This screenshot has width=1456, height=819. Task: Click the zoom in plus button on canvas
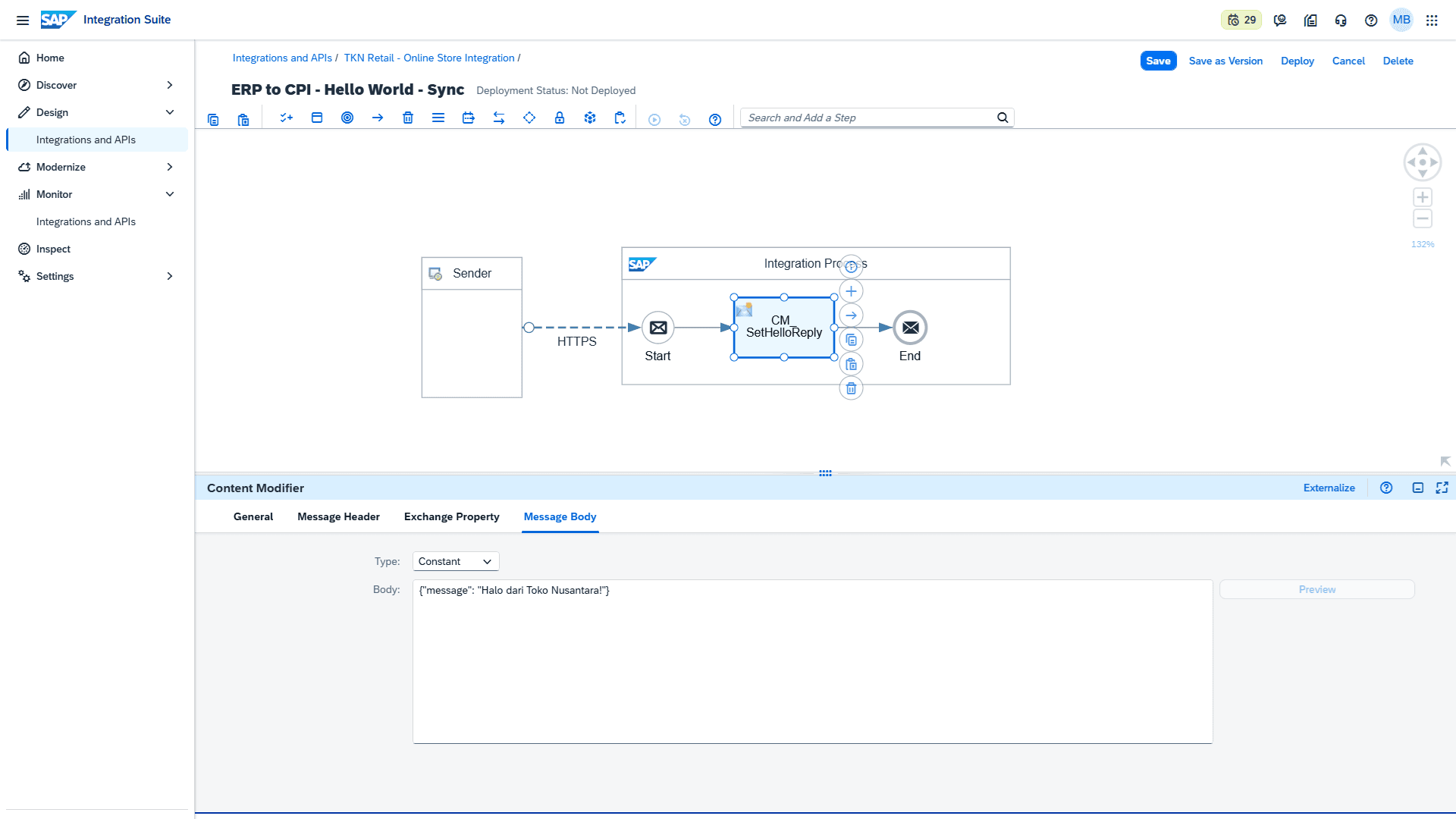[1423, 197]
